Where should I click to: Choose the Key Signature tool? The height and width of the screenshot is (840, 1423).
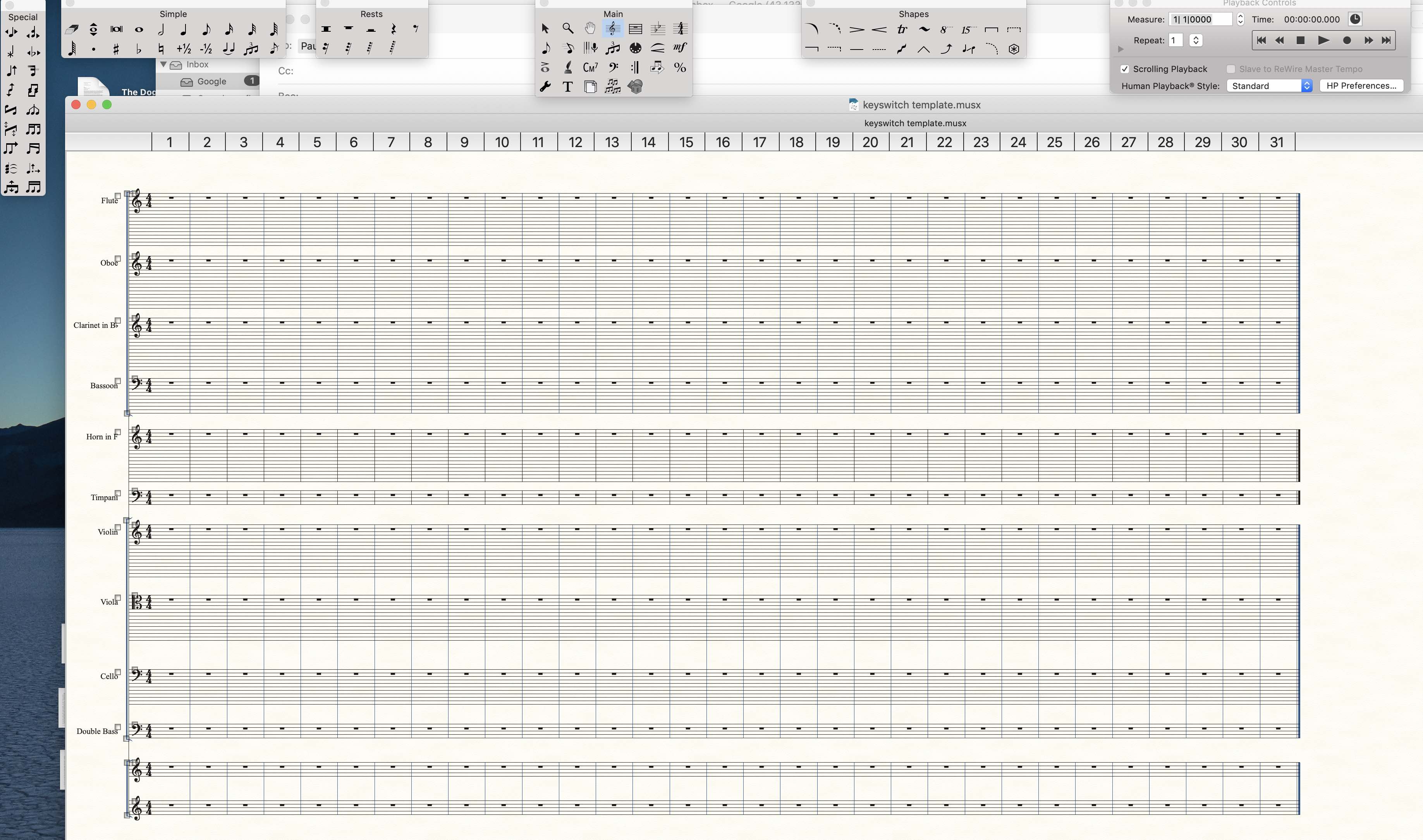[657, 28]
